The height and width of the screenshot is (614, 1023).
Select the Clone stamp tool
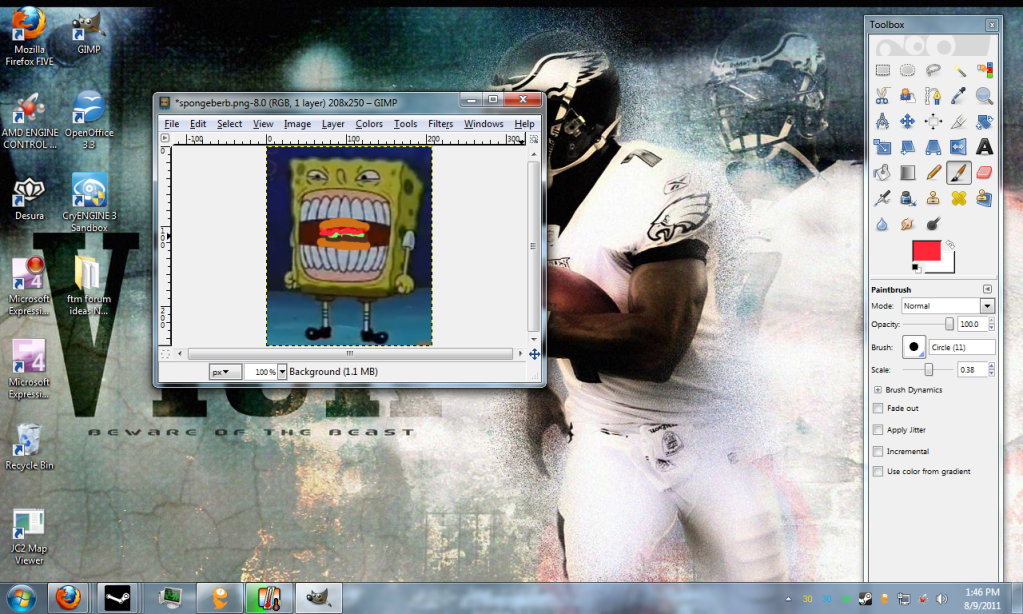(933, 198)
